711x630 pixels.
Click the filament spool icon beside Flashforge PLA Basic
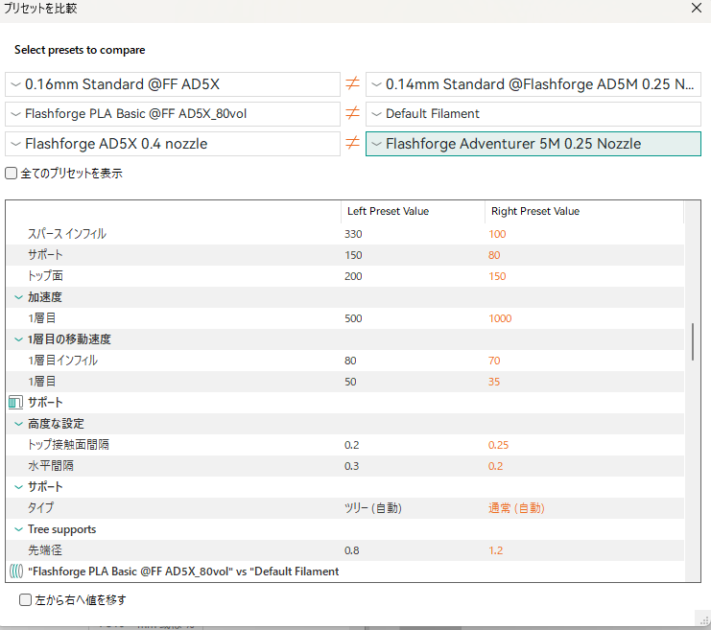[x=15, y=572]
